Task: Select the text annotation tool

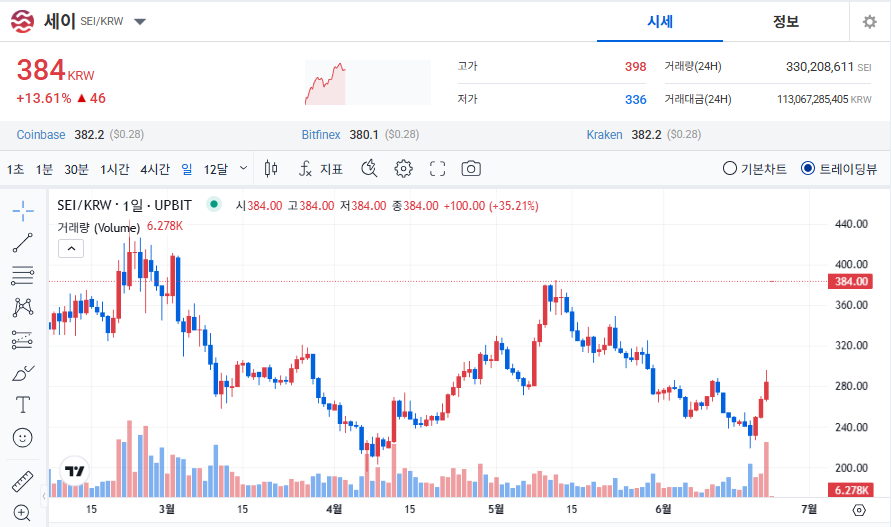Action: 23,405
